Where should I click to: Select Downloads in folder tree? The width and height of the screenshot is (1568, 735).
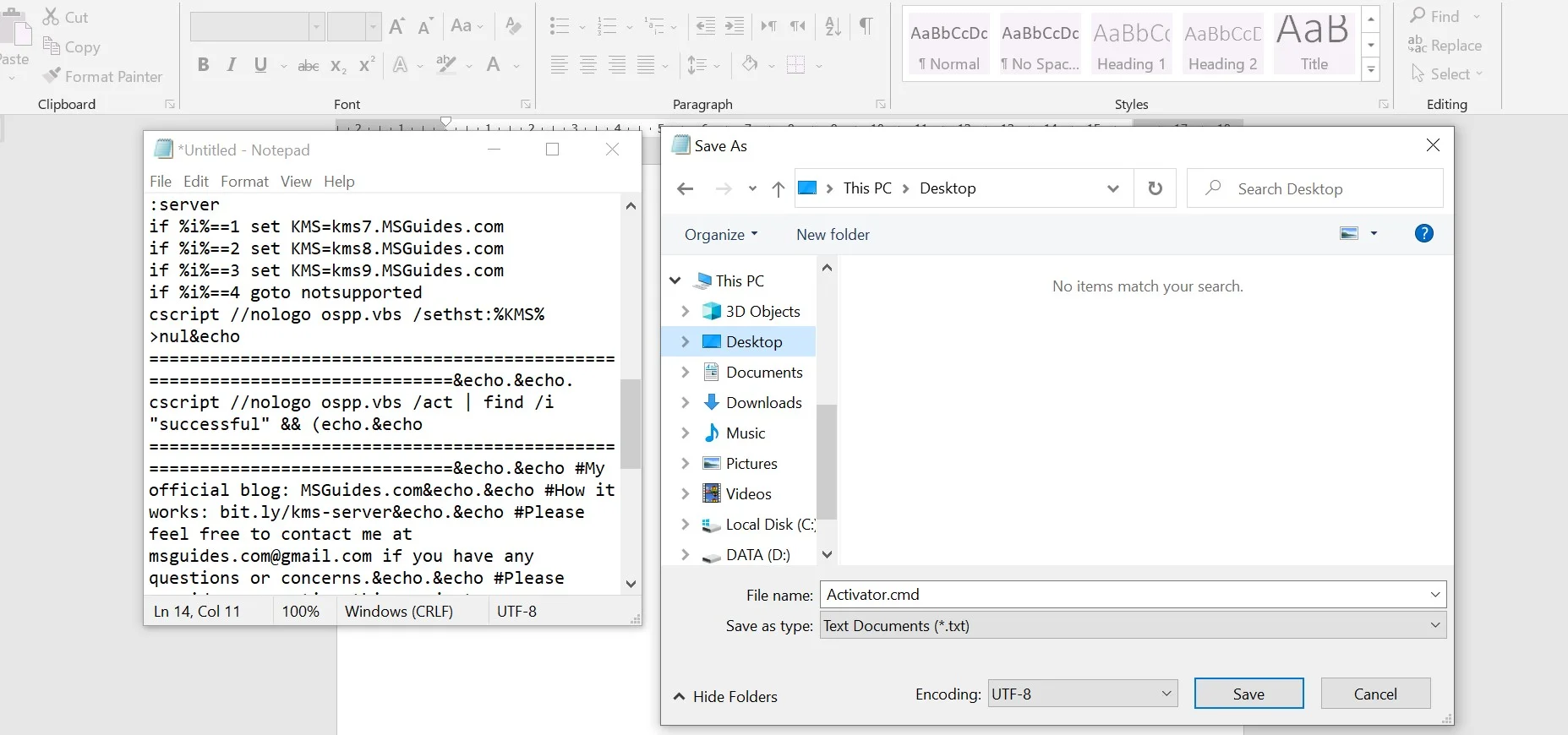pyautogui.click(x=763, y=403)
